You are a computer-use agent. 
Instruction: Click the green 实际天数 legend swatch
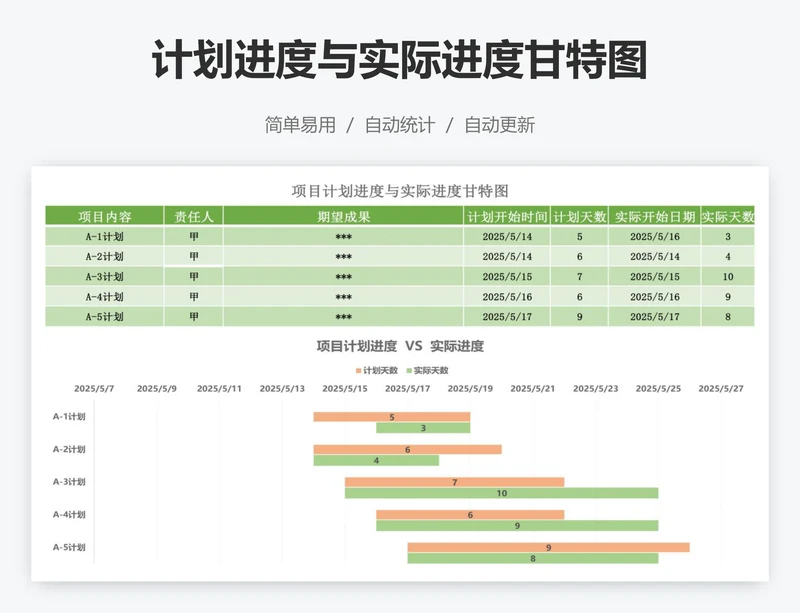(409, 371)
